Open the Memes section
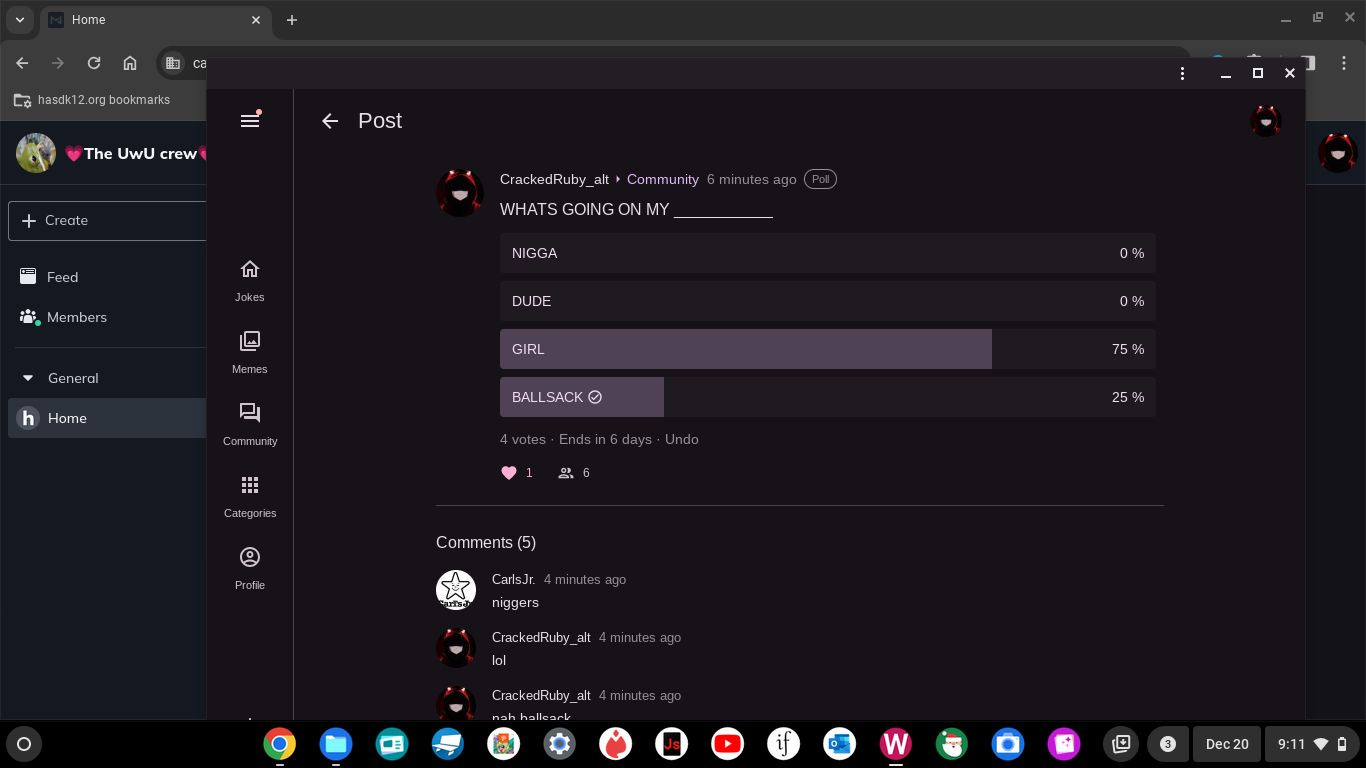Viewport: 1366px width, 768px height. (x=250, y=351)
